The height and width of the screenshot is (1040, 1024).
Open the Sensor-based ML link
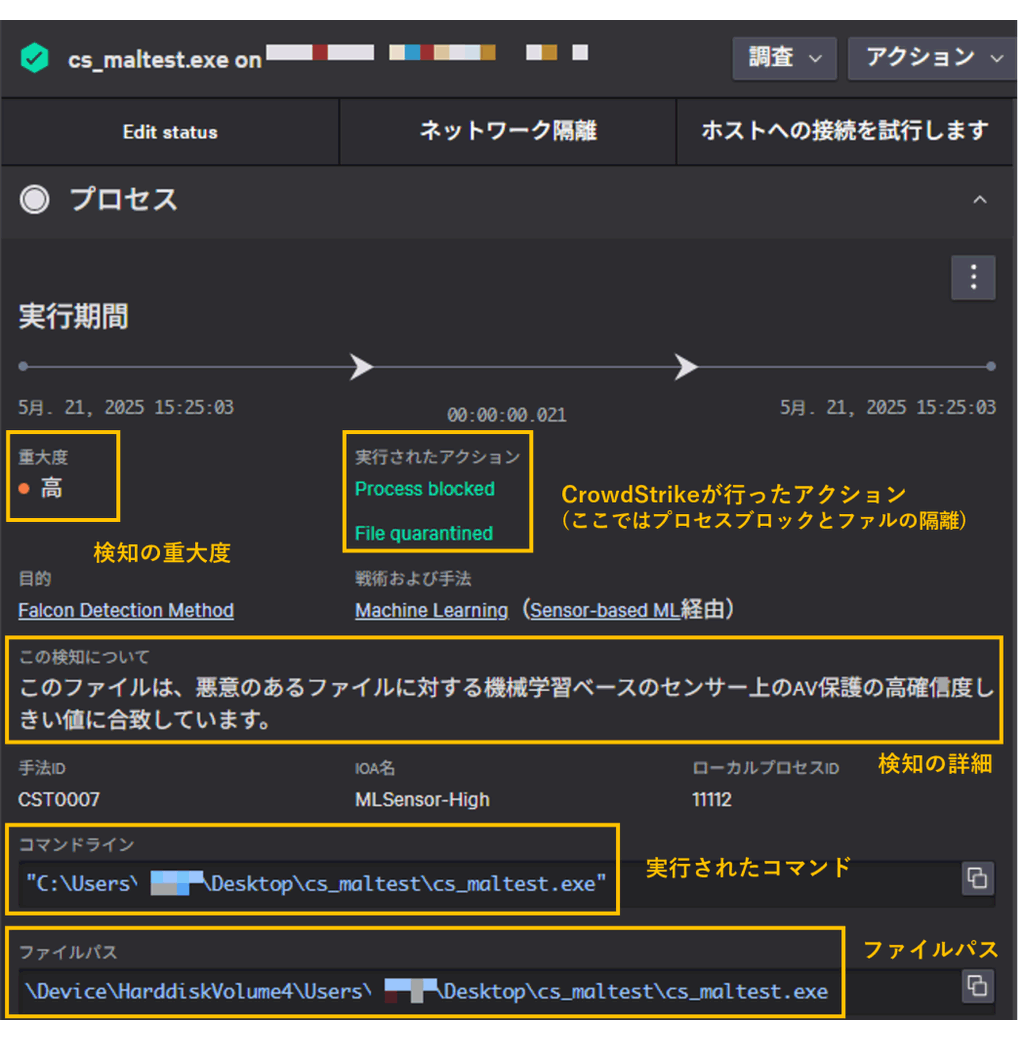[x=605, y=610]
